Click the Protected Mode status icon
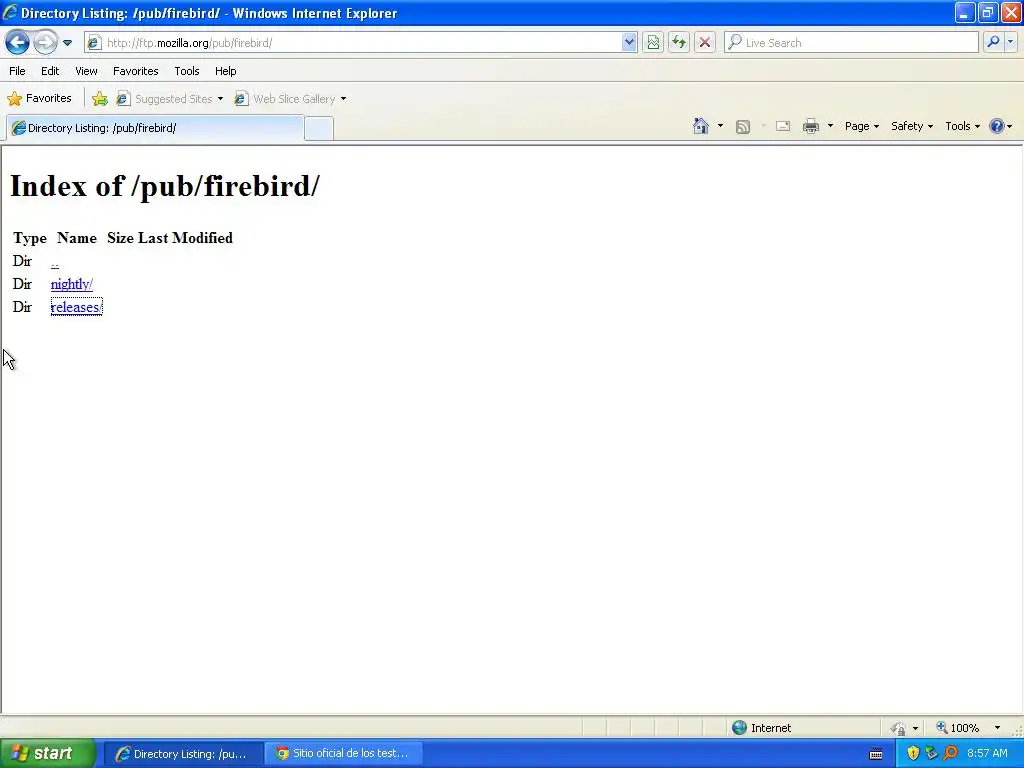This screenshot has height=768, width=1024. click(x=899, y=728)
